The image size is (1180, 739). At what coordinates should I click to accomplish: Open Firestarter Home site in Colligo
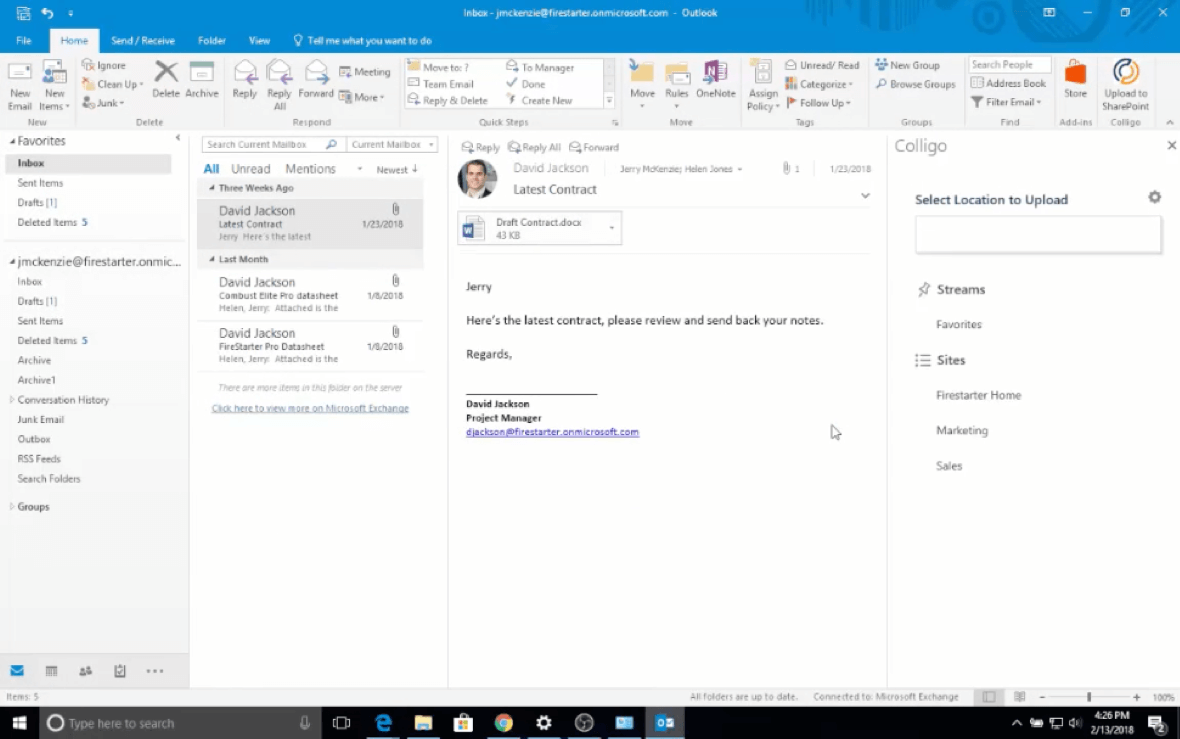point(978,395)
